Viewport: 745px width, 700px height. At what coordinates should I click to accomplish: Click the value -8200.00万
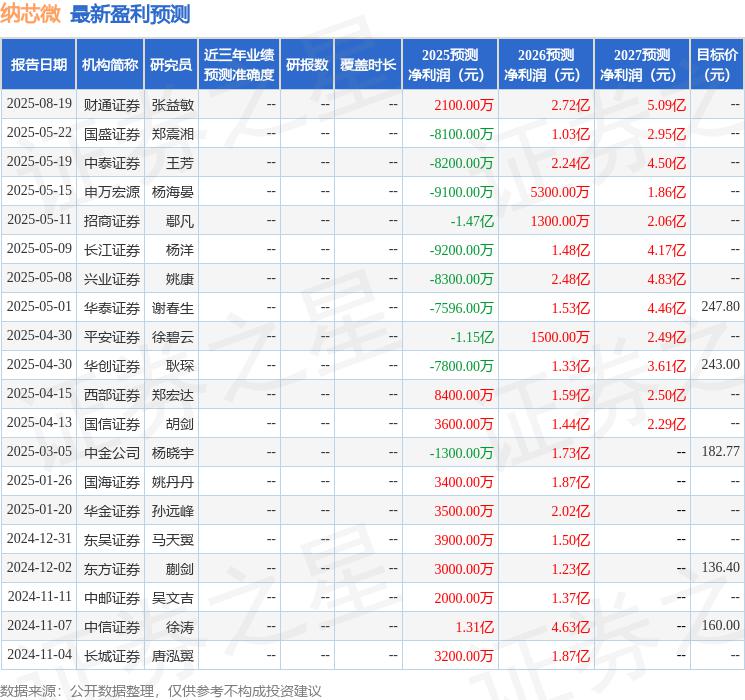pyautogui.click(x=461, y=163)
